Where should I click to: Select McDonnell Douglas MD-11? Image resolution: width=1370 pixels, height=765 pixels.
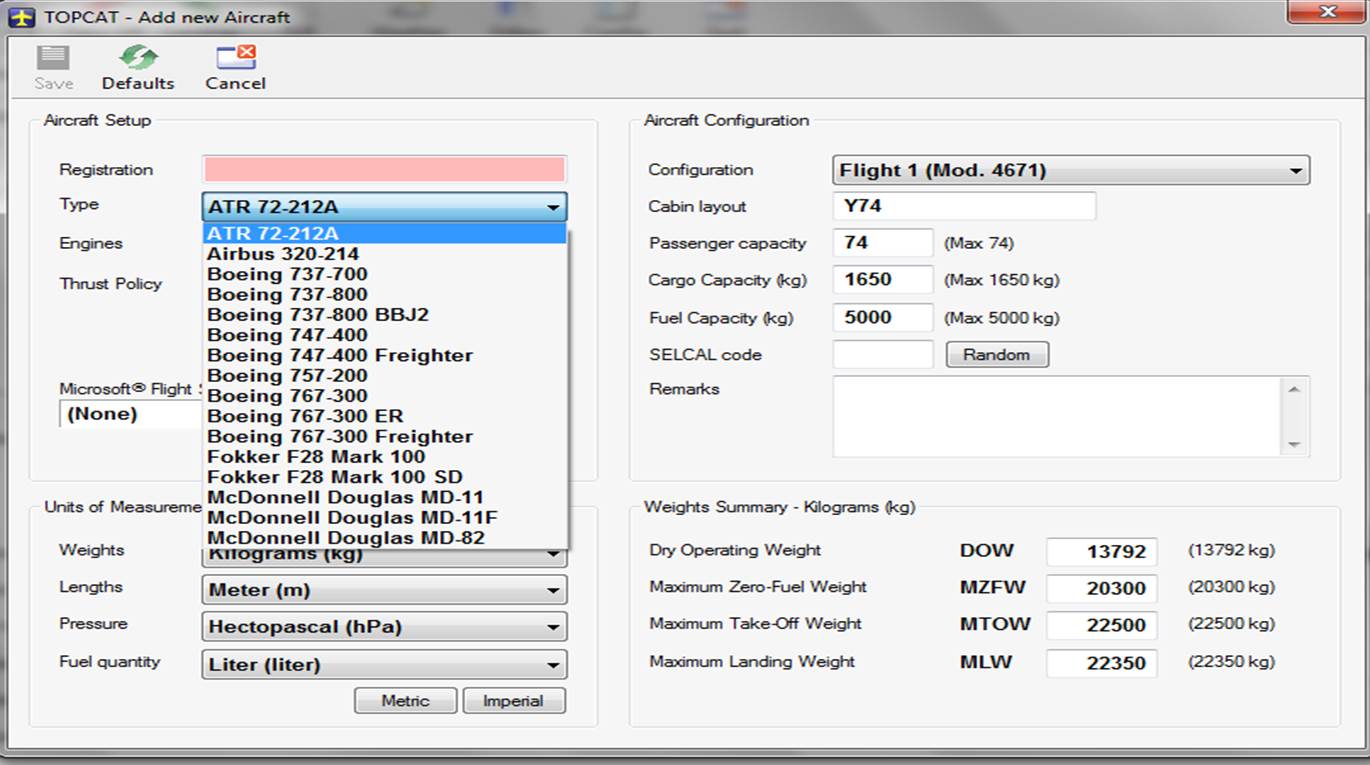(x=385, y=497)
